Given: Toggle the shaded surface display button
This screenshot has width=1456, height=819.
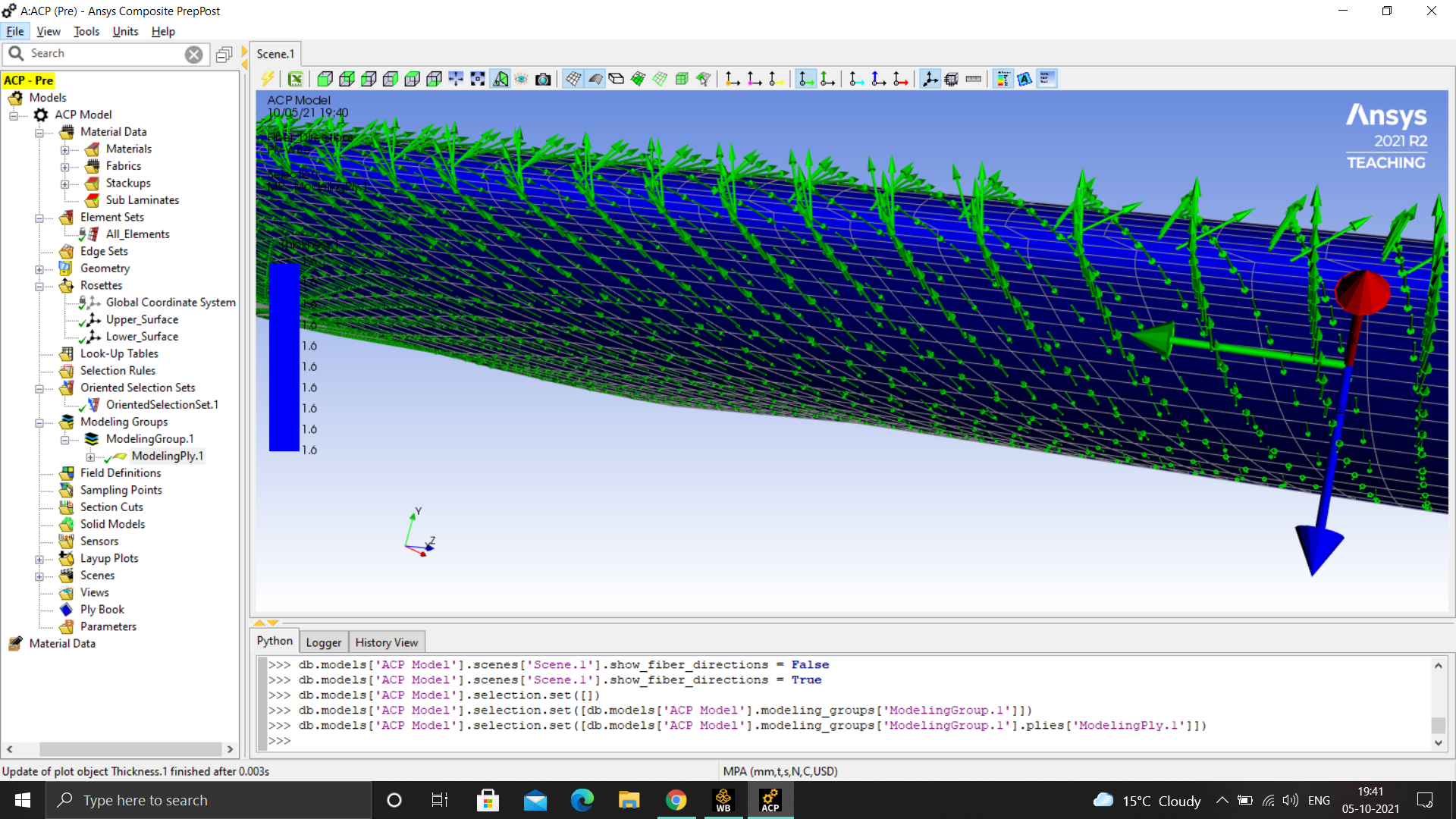Looking at the screenshot, I should (x=595, y=79).
